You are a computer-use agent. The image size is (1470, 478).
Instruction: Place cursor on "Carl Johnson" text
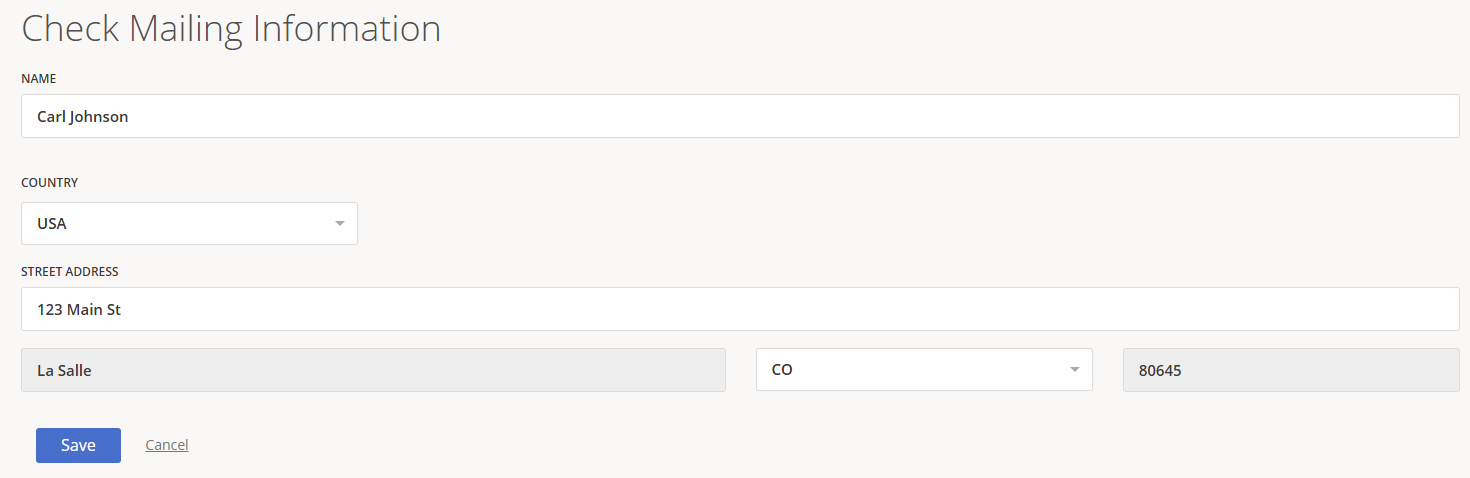[x=83, y=117]
